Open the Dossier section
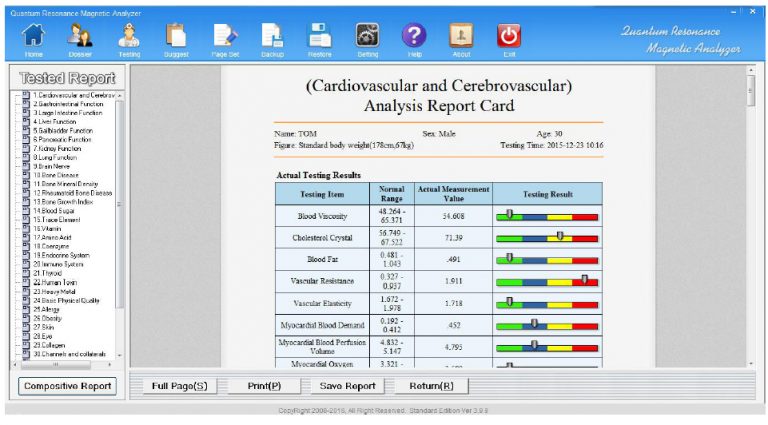This screenshot has height=425, width=768. 81,37
